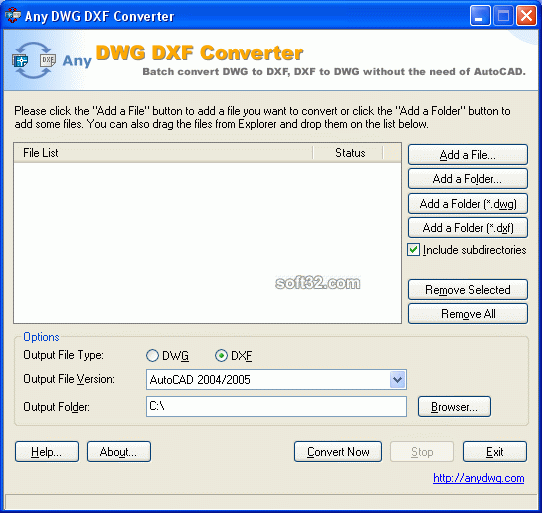The width and height of the screenshot is (542, 513).
Task: Click the app icon in title bar
Action: [13, 16]
